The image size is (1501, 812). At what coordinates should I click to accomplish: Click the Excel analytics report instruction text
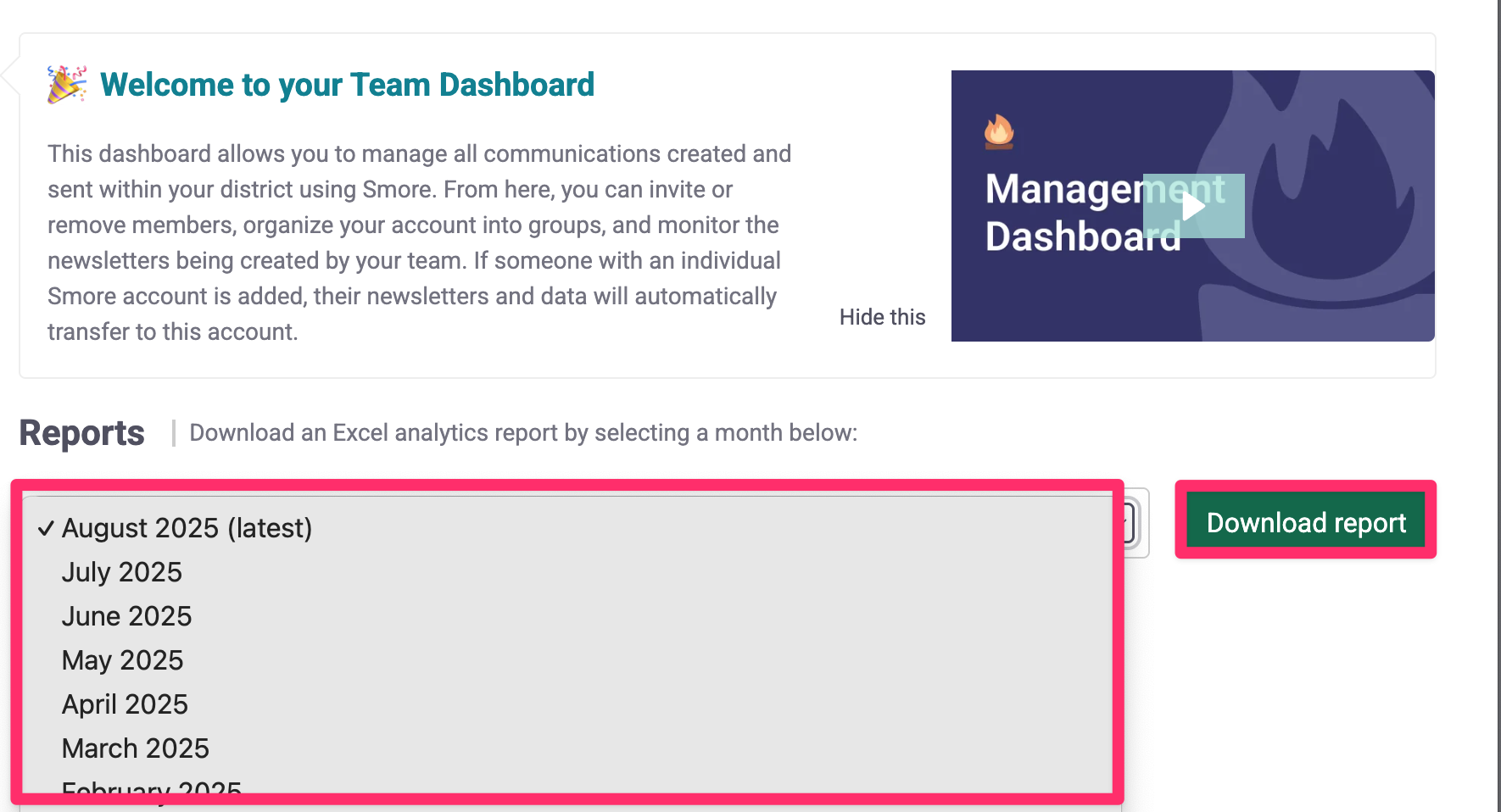[x=523, y=433]
